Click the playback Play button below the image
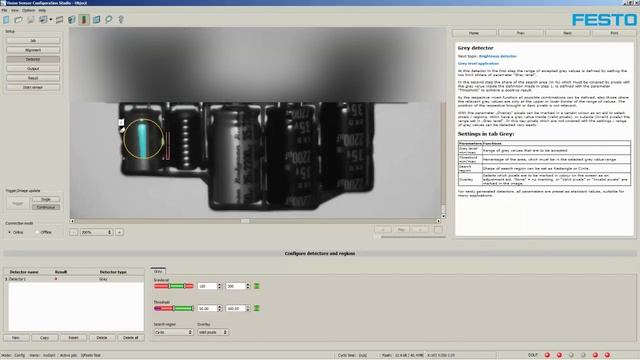 (x=401, y=230)
